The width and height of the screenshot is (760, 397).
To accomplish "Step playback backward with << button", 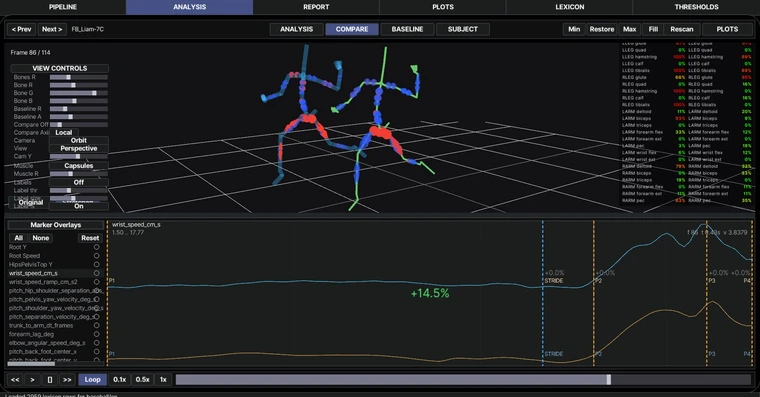I will point(15,380).
